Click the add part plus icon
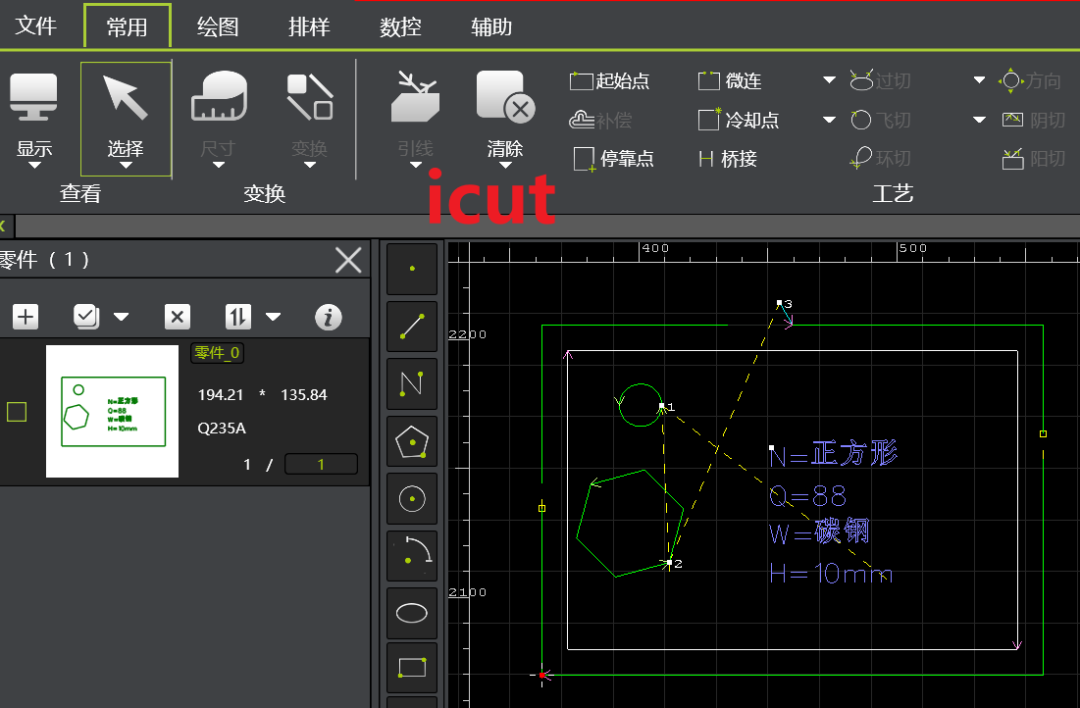This screenshot has height=708, width=1080. (25, 317)
